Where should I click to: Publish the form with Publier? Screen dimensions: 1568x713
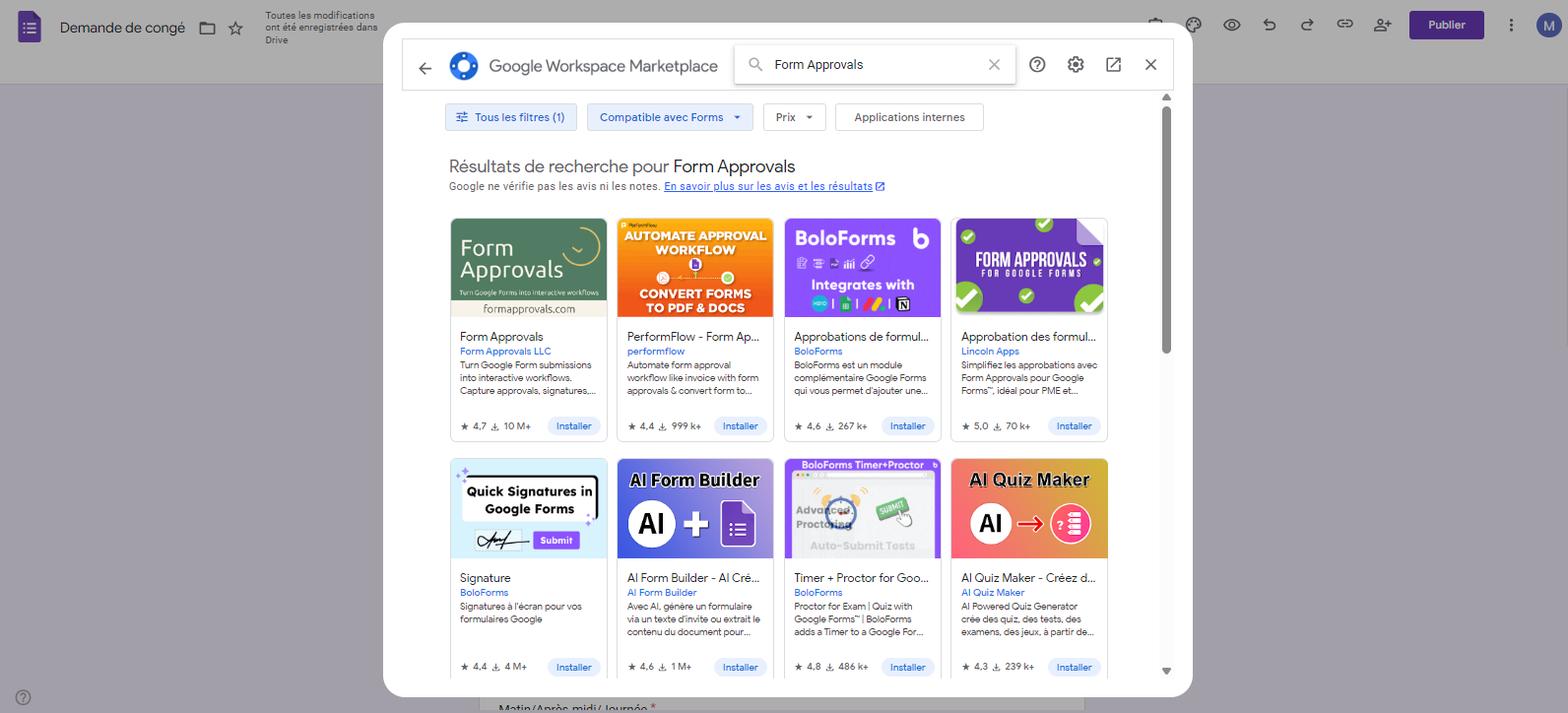coord(1446,25)
